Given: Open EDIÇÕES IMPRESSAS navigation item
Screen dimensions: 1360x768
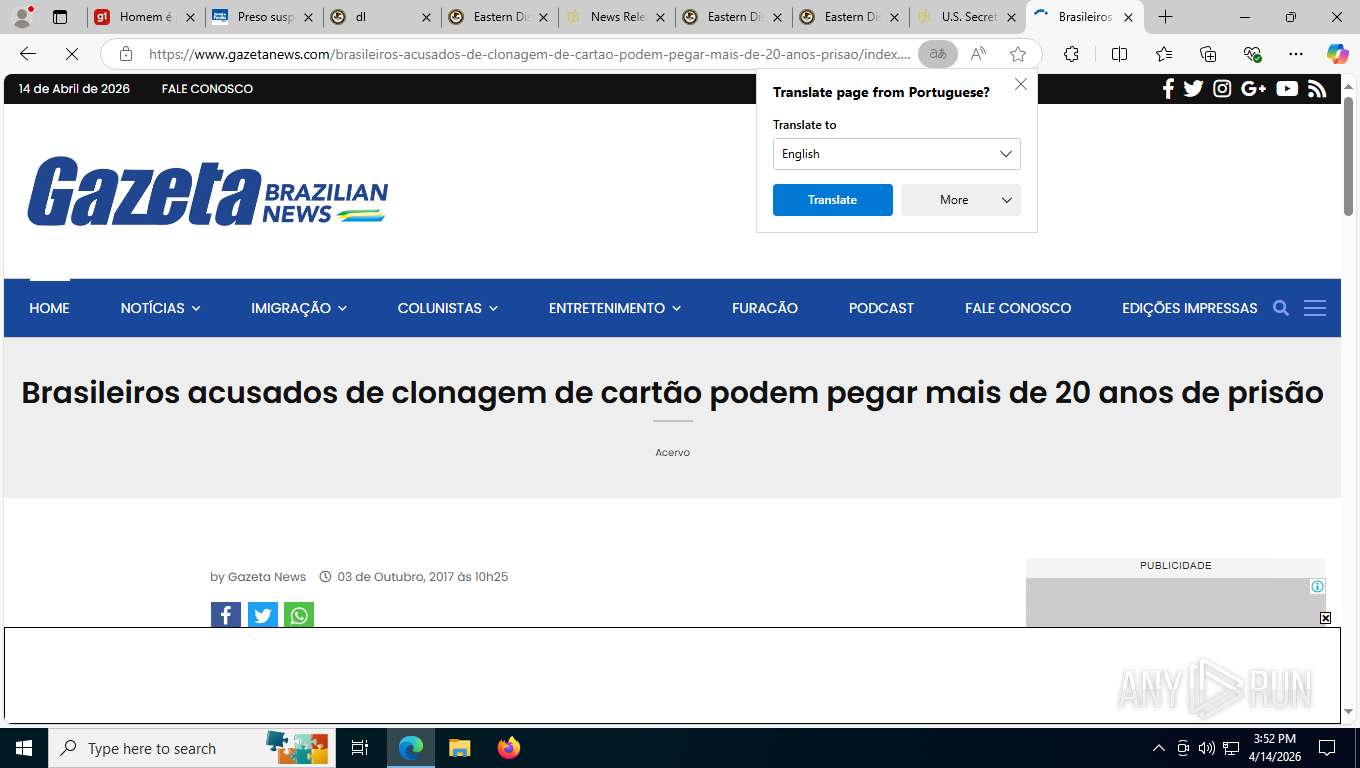Looking at the screenshot, I should tap(1190, 308).
